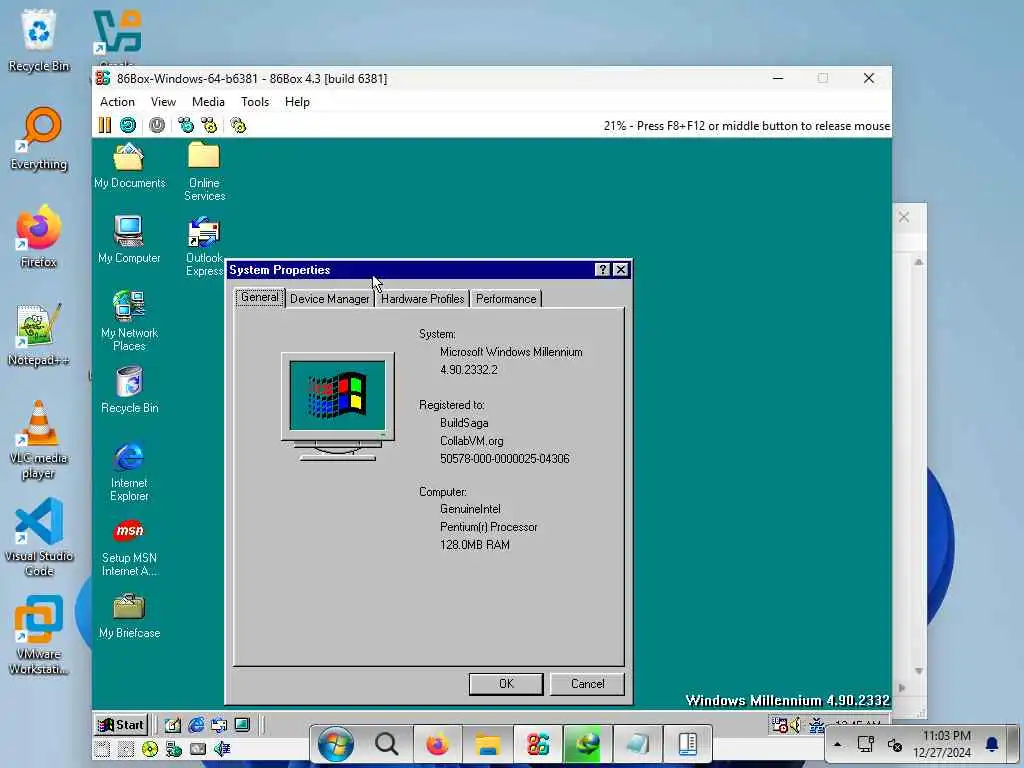Click the CD-ROM icon in the 86Box status bar
This screenshot has width=1024, height=768.
pyautogui.click(x=150, y=749)
